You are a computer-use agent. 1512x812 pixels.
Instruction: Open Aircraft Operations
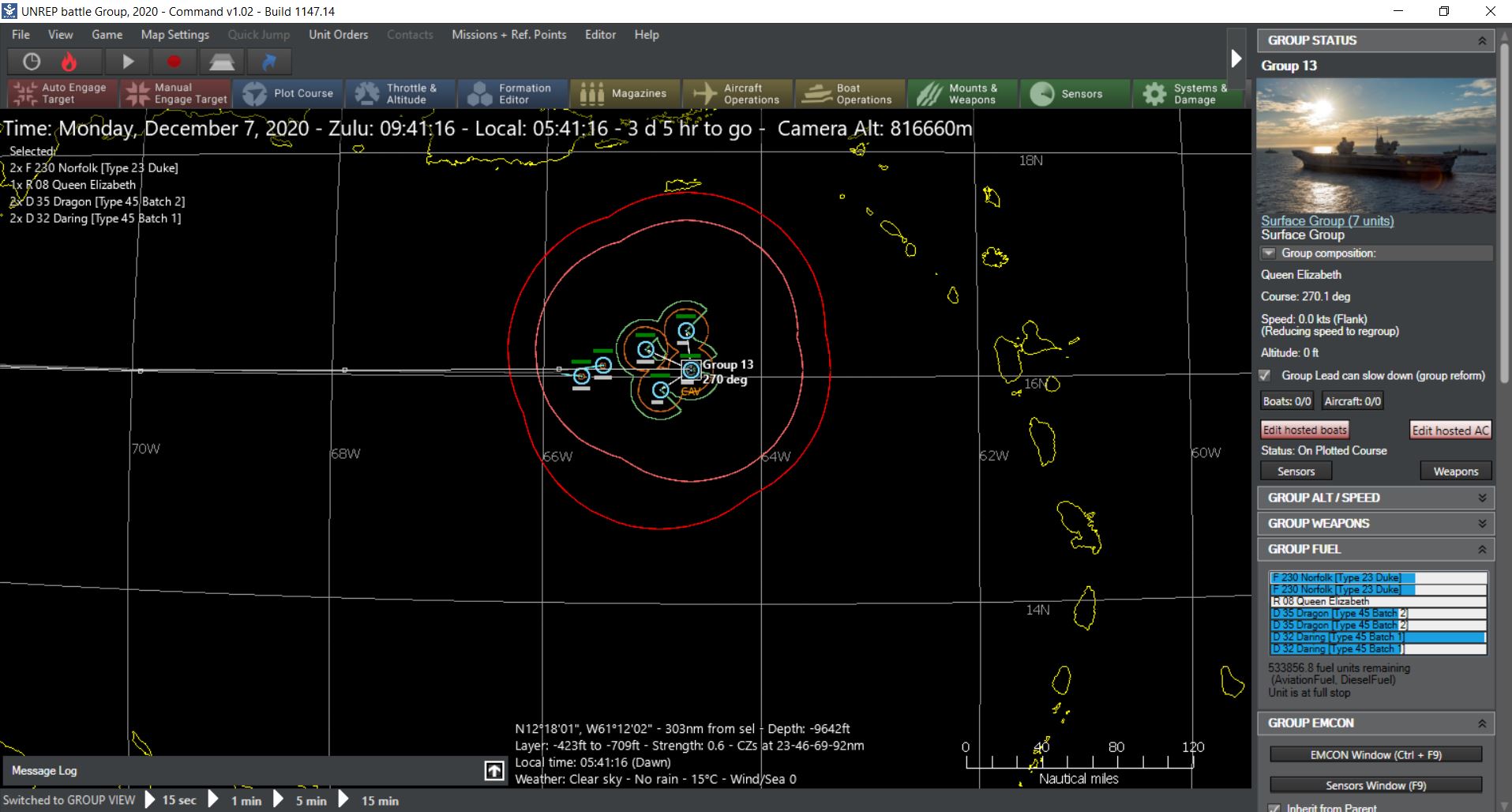pyautogui.click(x=737, y=93)
